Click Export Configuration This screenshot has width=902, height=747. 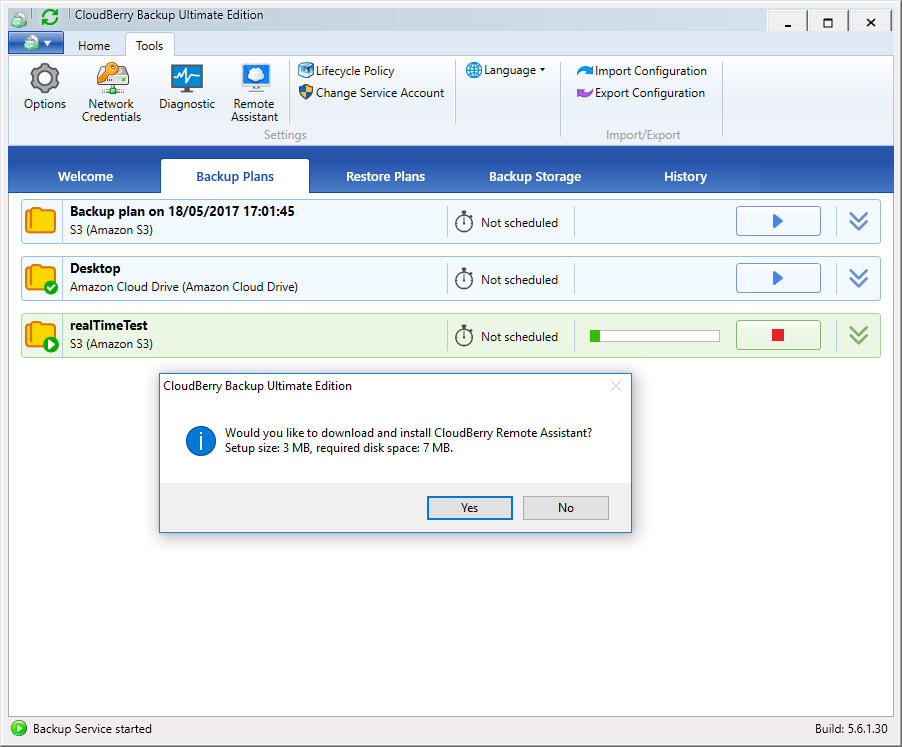(x=640, y=93)
